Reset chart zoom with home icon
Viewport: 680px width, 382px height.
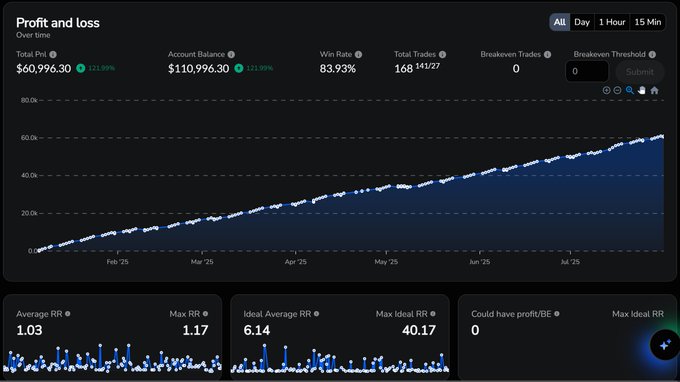click(x=654, y=90)
